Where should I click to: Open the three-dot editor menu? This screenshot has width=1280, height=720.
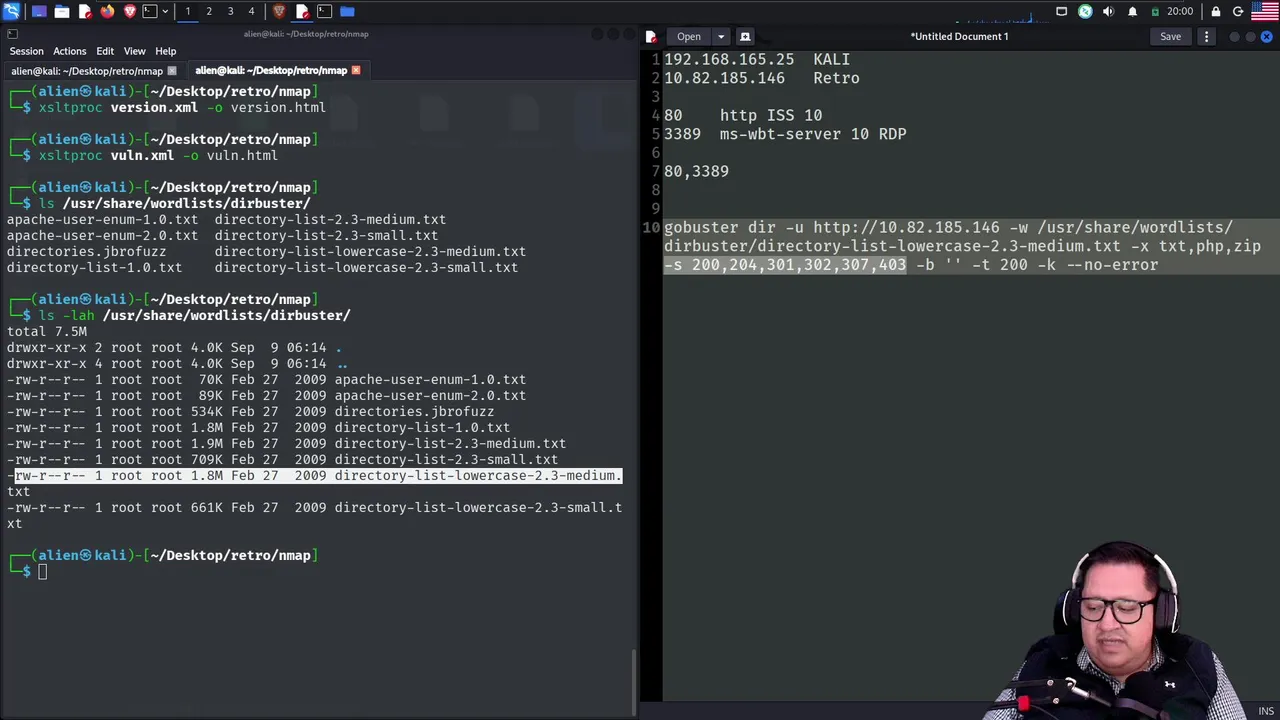coord(1206,36)
